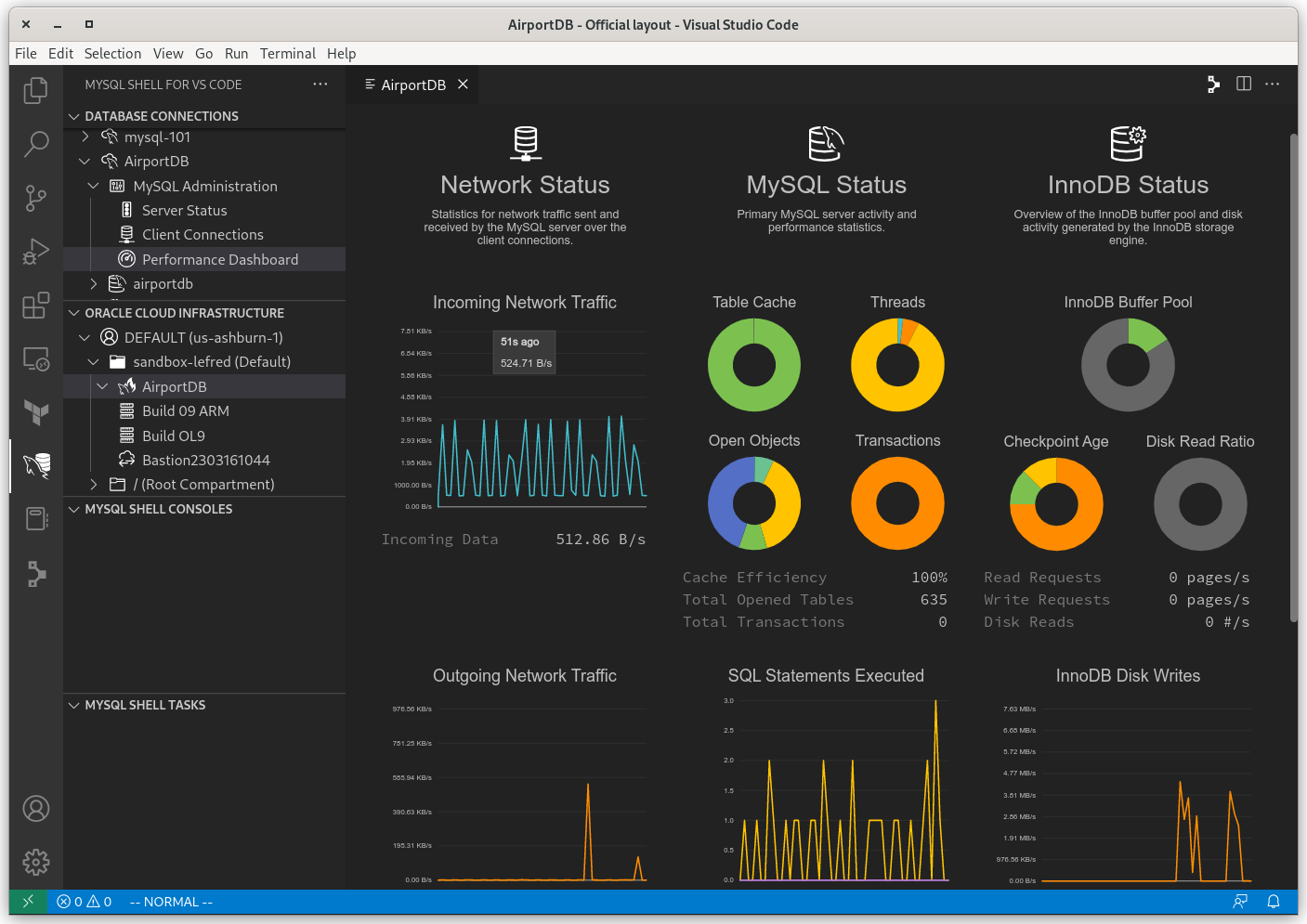The image size is (1307, 924).
Task: Open the Terminal menu
Action: (287, 53)
